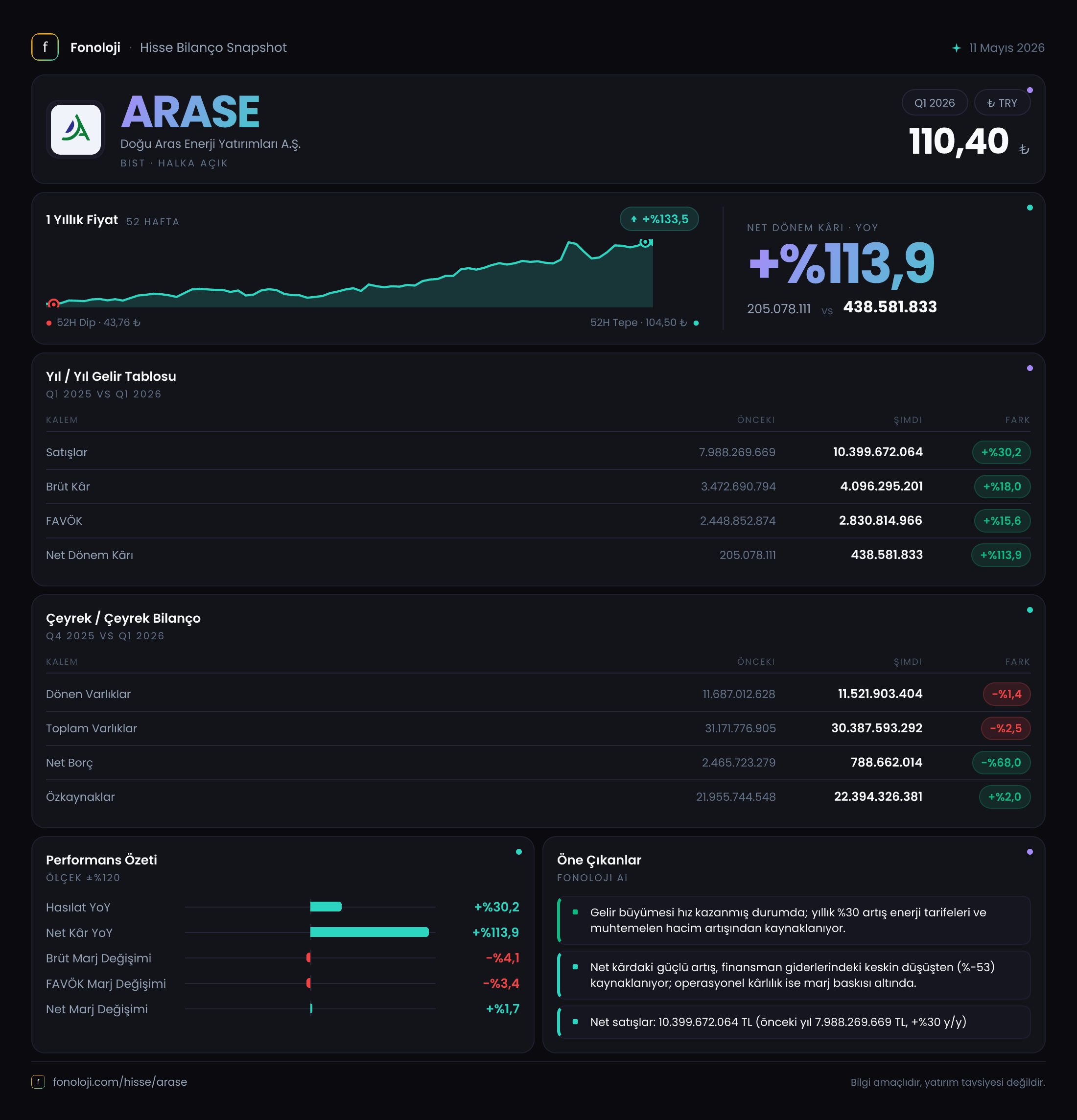The height and width of the screenshot is (1120, 1077).
Task: Click the -%2,5 badge in Toplam Varlıklar row
Action: pos(1006,728)
